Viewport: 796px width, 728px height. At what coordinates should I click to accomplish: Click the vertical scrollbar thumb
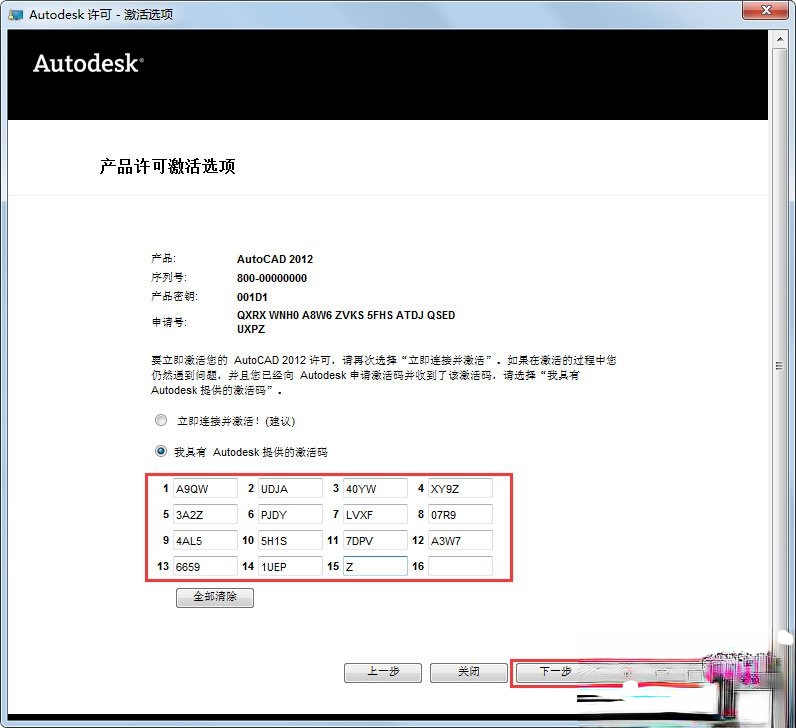(779, 366)
